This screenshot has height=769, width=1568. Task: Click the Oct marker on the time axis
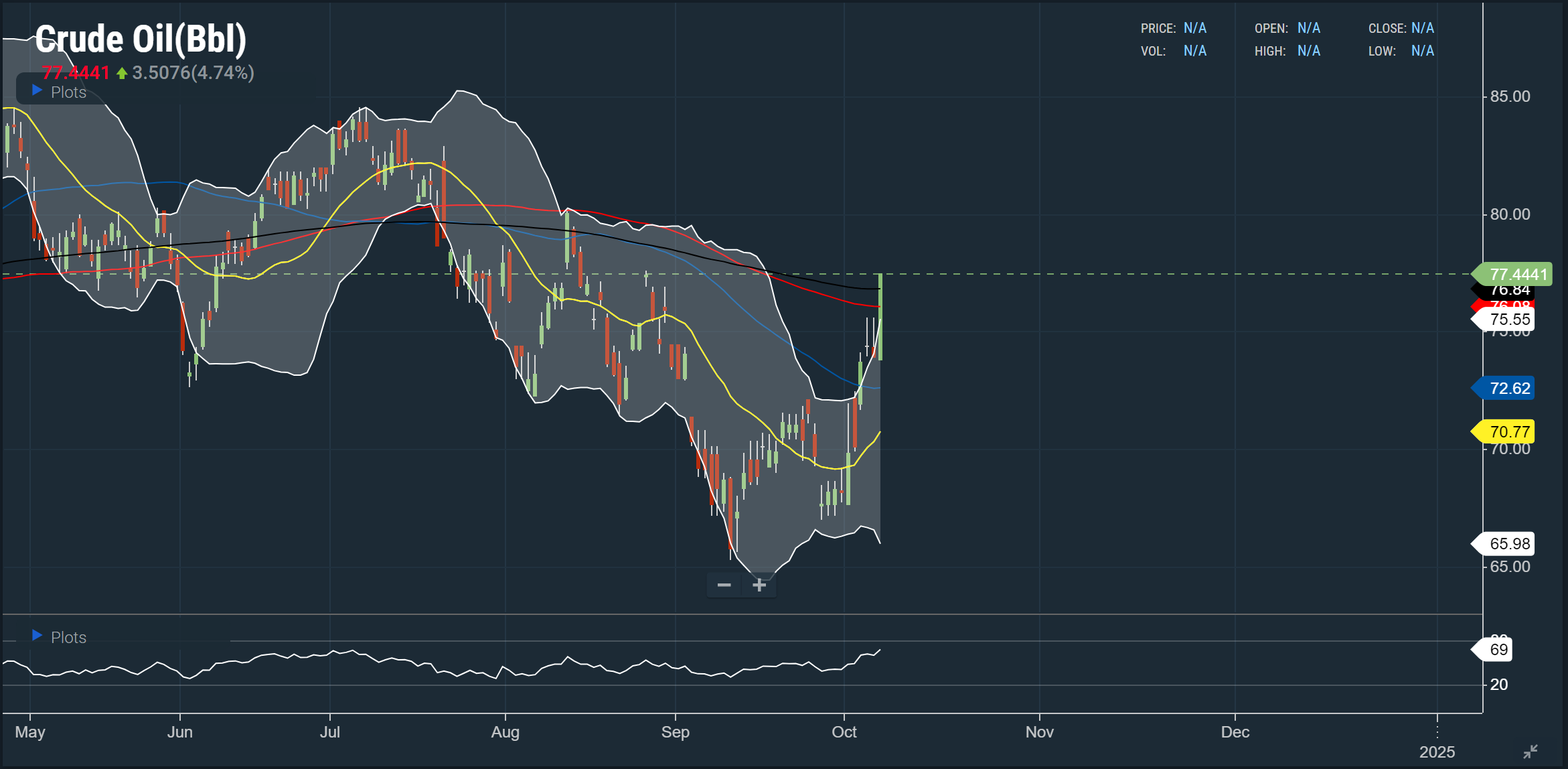[x=844, y=731]
